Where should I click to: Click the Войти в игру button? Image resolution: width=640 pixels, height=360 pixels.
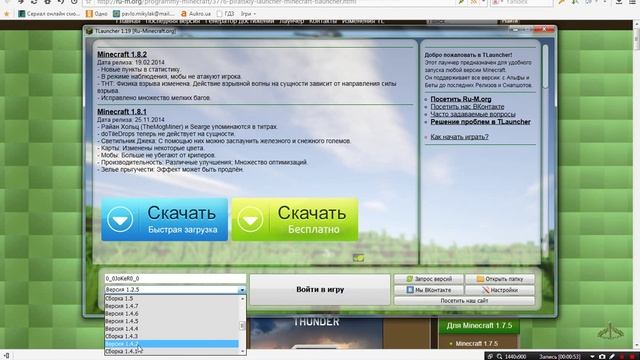pyautogui.click(x=320, y=289)
